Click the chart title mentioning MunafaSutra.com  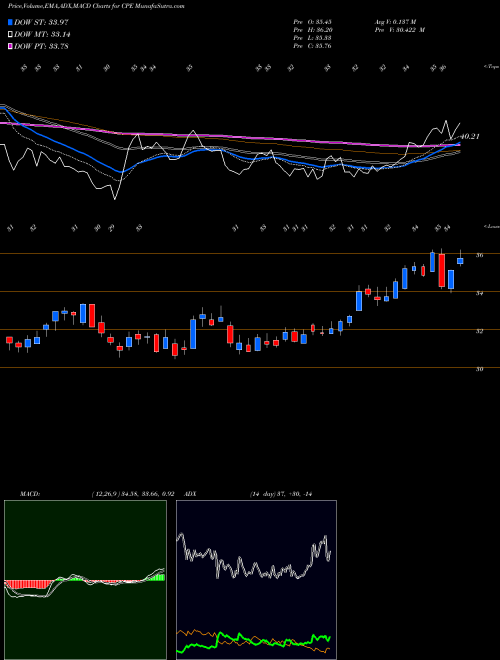point(96,6)
